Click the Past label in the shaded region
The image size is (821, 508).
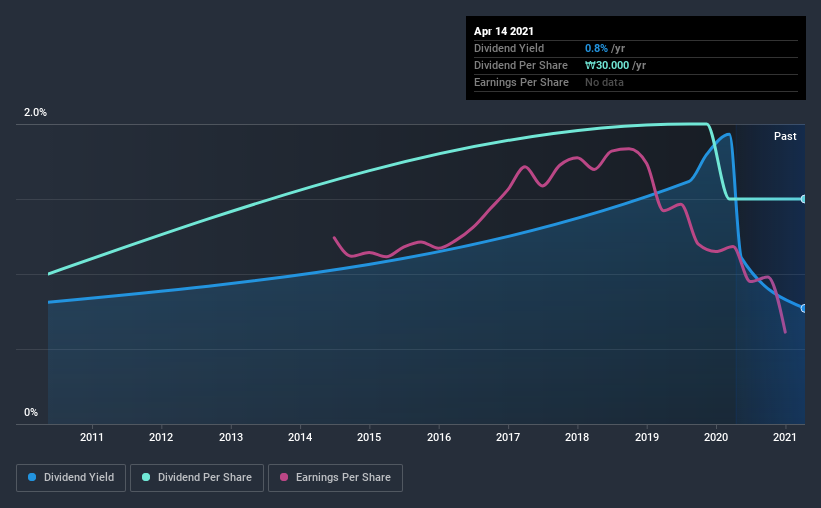point(785,136)
